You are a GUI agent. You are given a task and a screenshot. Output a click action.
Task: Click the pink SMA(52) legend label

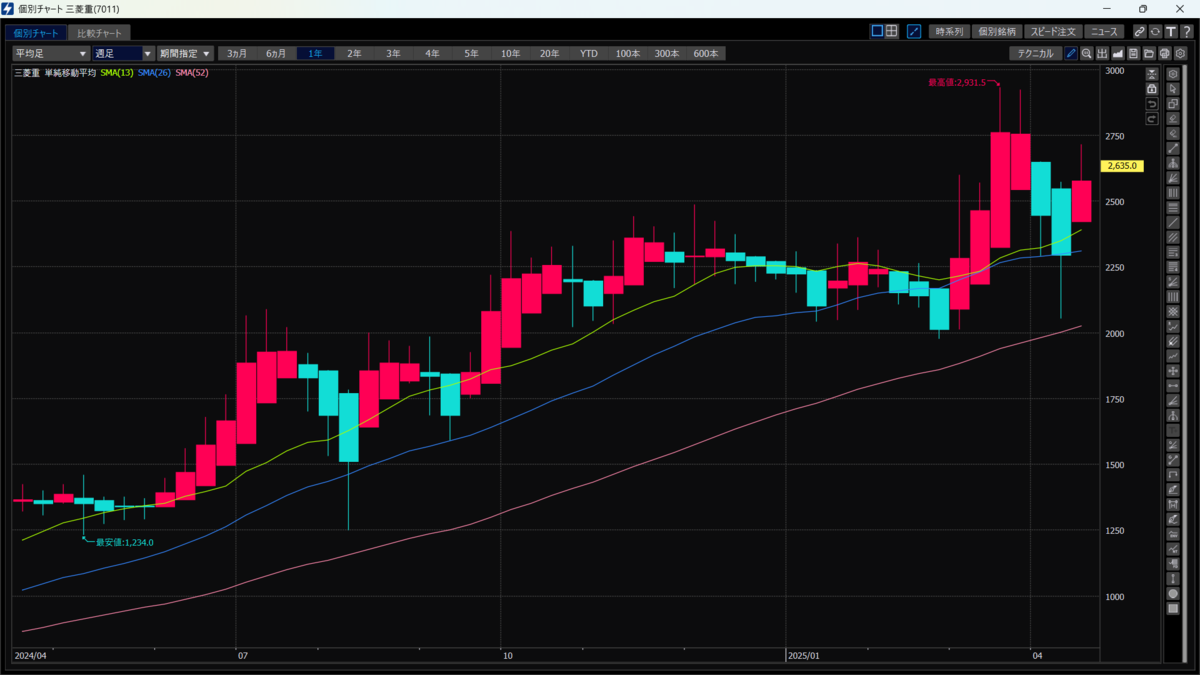(x=192, y=73)
